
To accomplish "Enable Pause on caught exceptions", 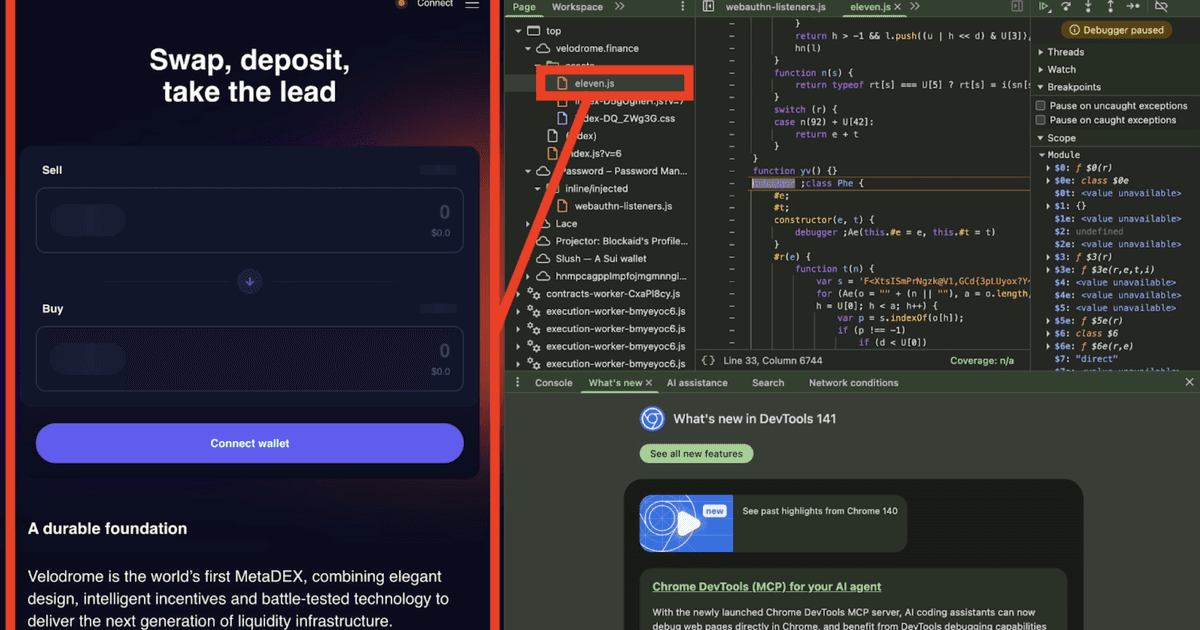I will [x=1041, y=120].
